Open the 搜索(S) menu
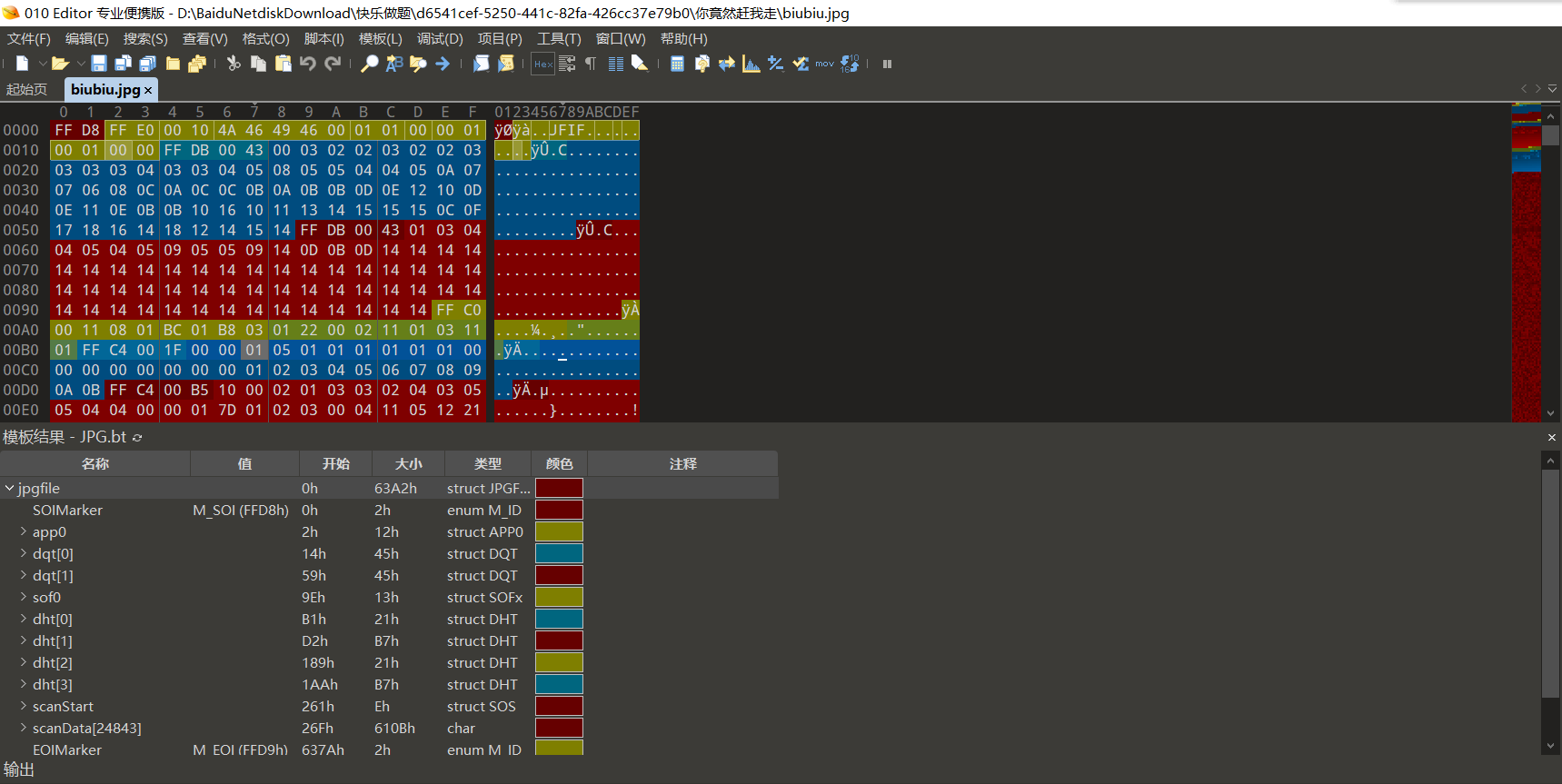1562x784 pixels. tap(145, 39)
